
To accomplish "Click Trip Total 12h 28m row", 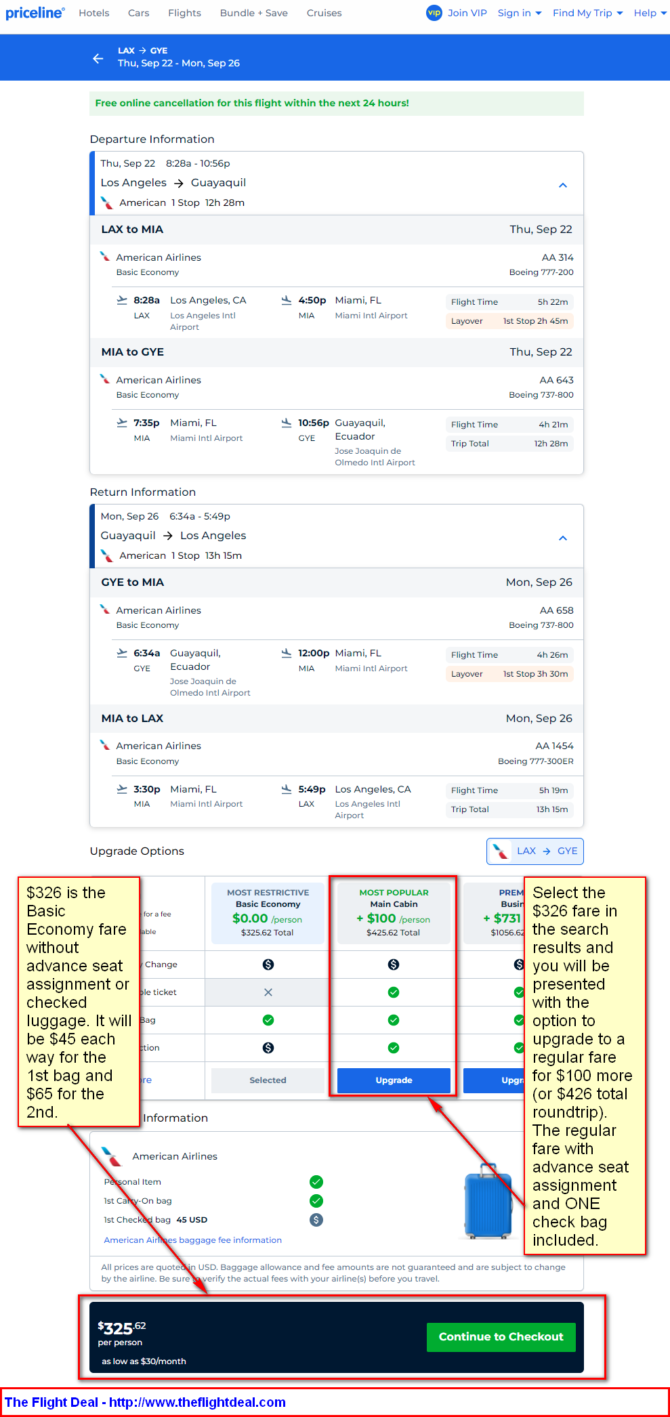I will (510, 443).
